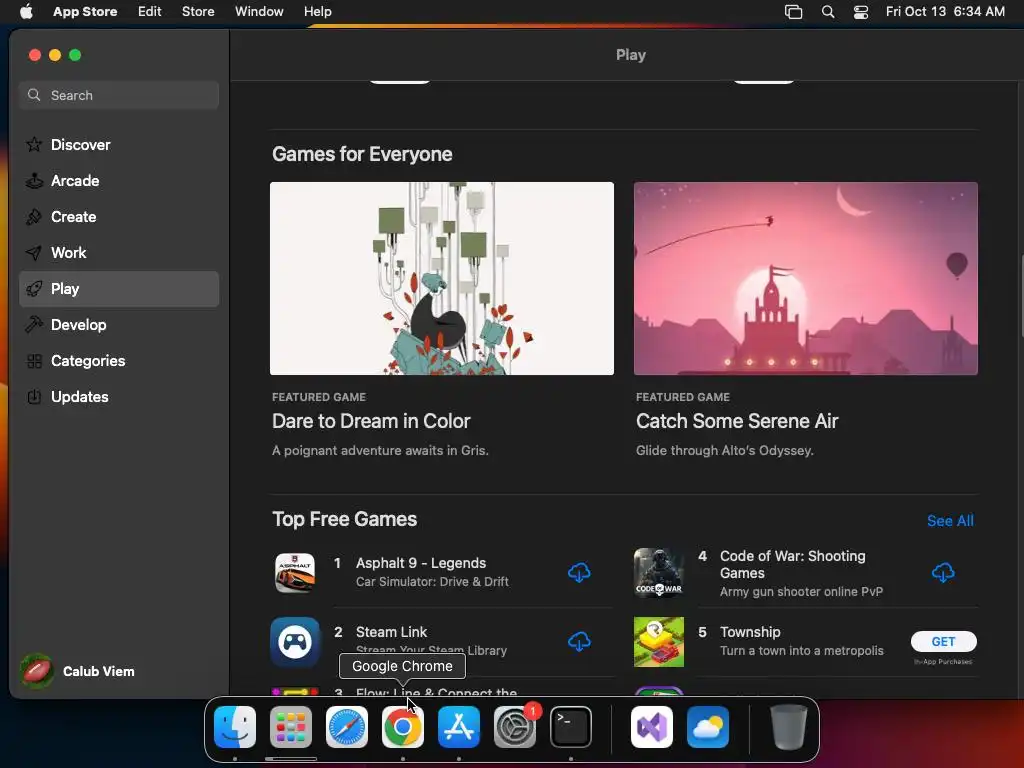
Task: Open Safari from the Dock
Action: [347, 727]
